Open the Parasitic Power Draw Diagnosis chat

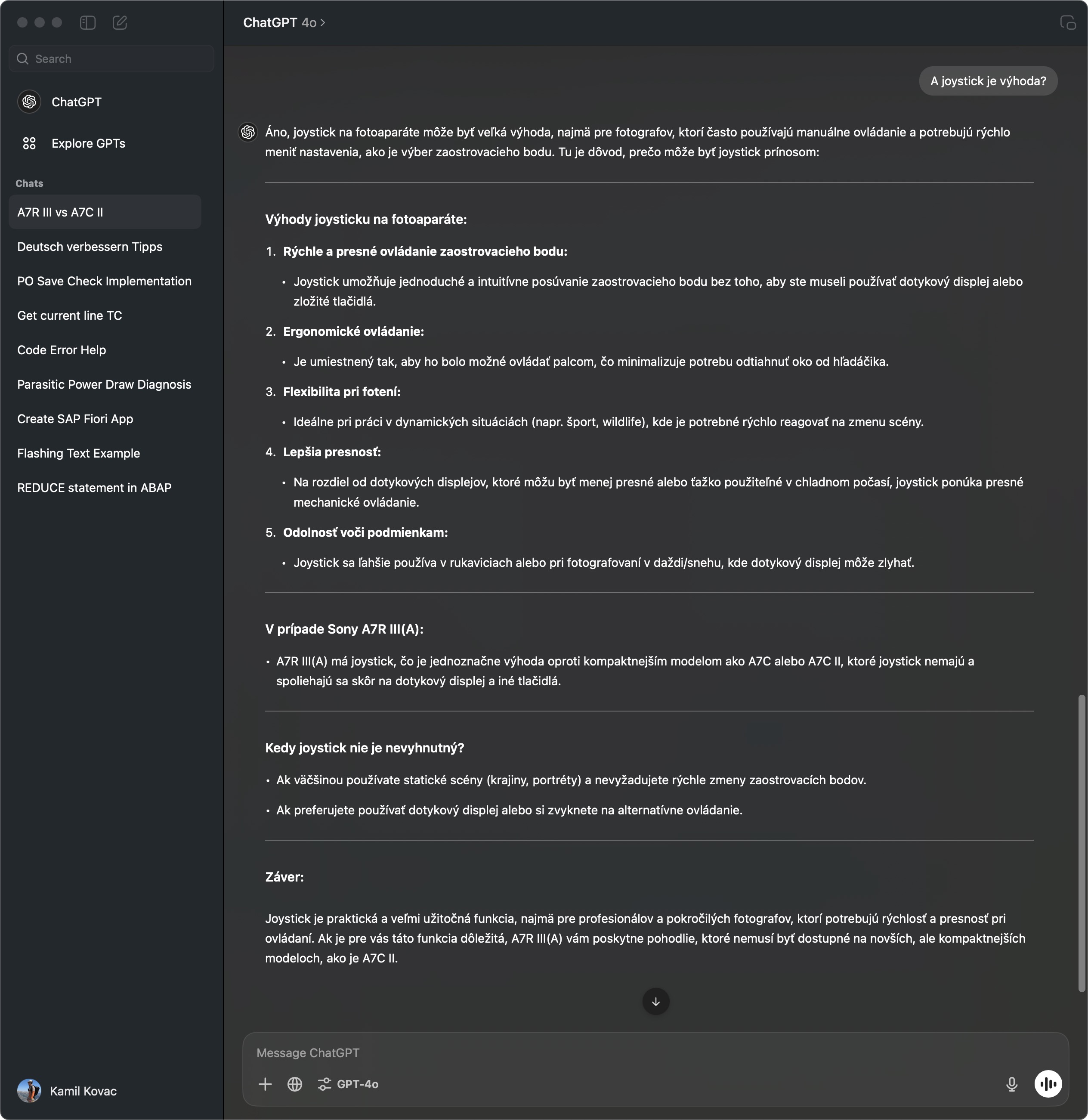pos(105,384)
